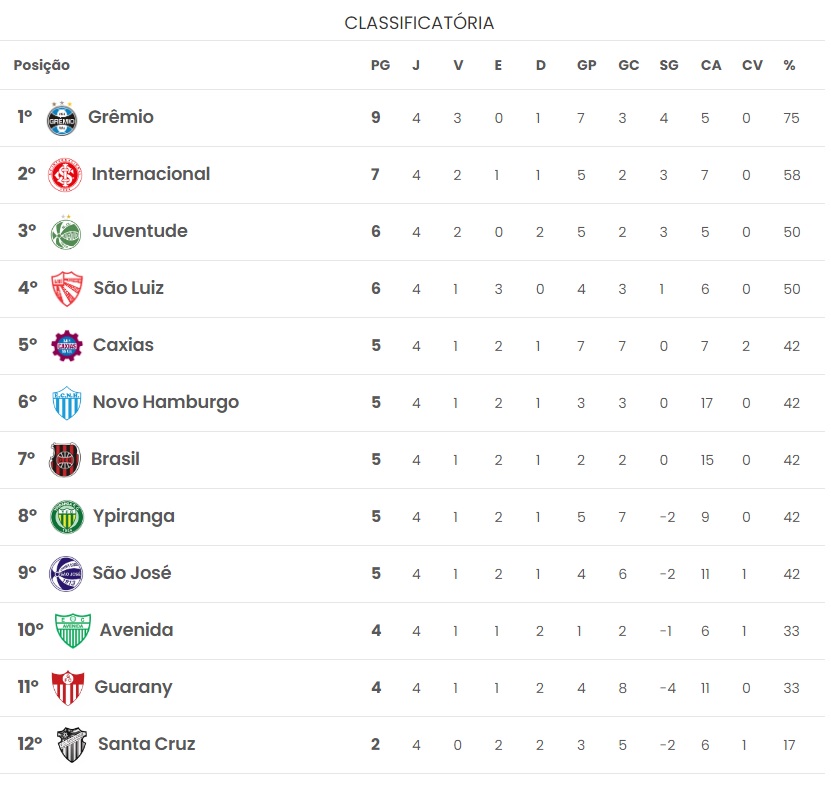Screen dimensions: 831x785
Task: Click the percent column header
Action: pyautogui.click(x=789, y=65)
